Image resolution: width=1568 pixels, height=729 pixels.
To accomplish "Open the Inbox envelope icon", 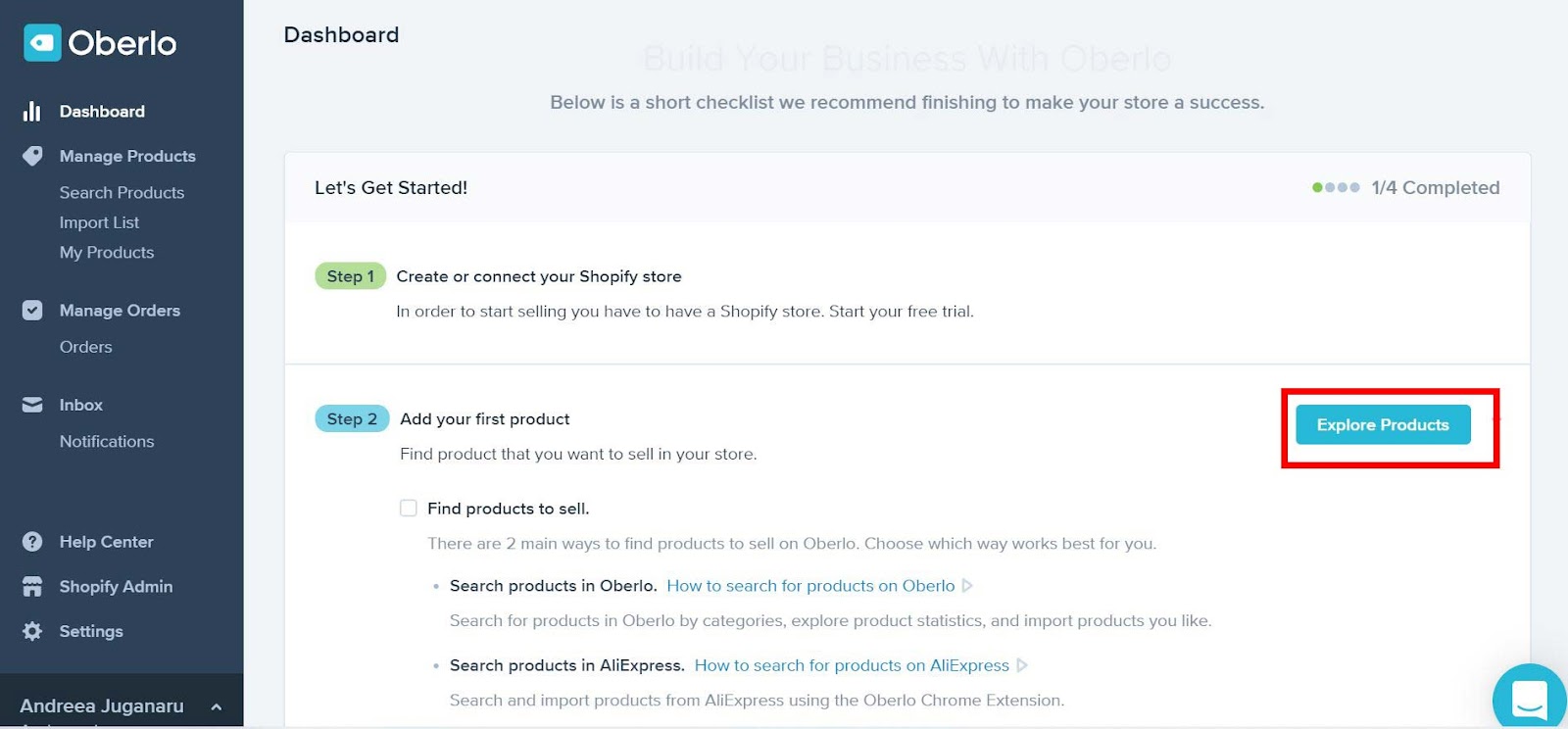I will [x=32, y=405].
